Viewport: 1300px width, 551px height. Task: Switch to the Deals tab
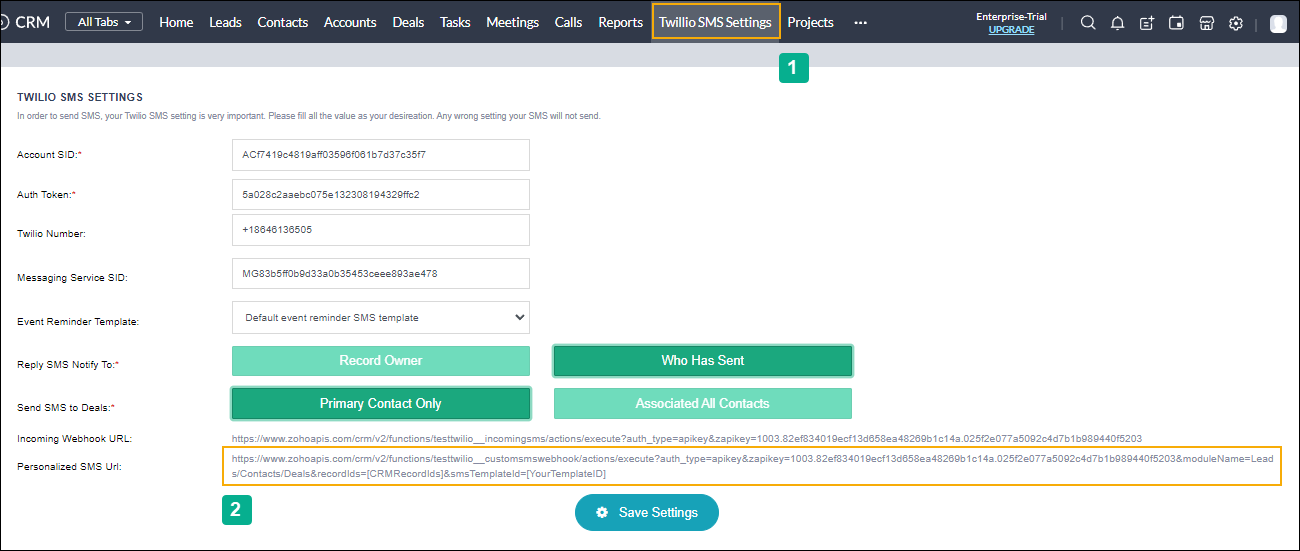408,22
